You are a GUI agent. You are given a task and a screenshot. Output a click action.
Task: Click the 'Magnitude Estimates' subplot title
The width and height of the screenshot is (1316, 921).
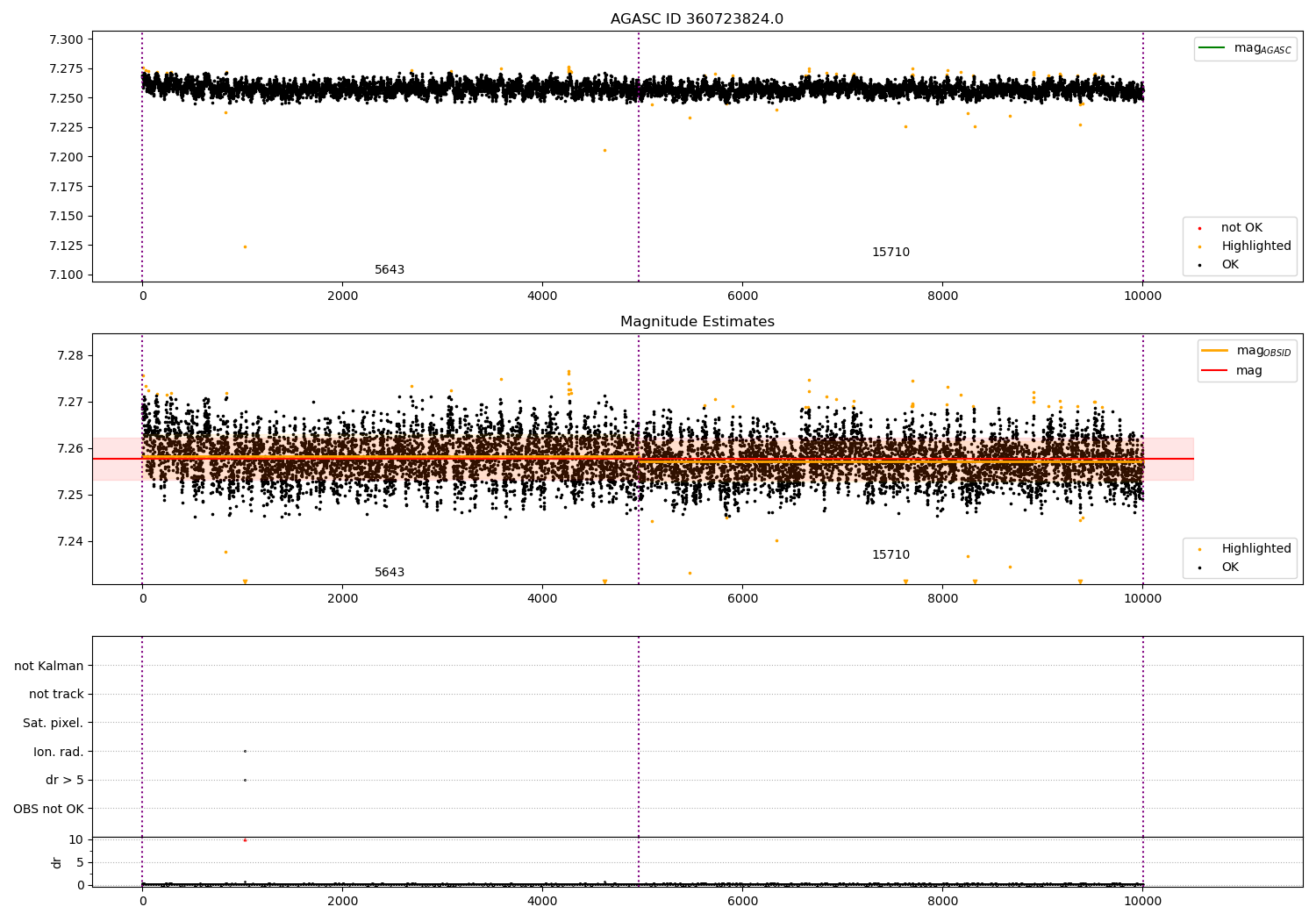(x=697, y=322)
